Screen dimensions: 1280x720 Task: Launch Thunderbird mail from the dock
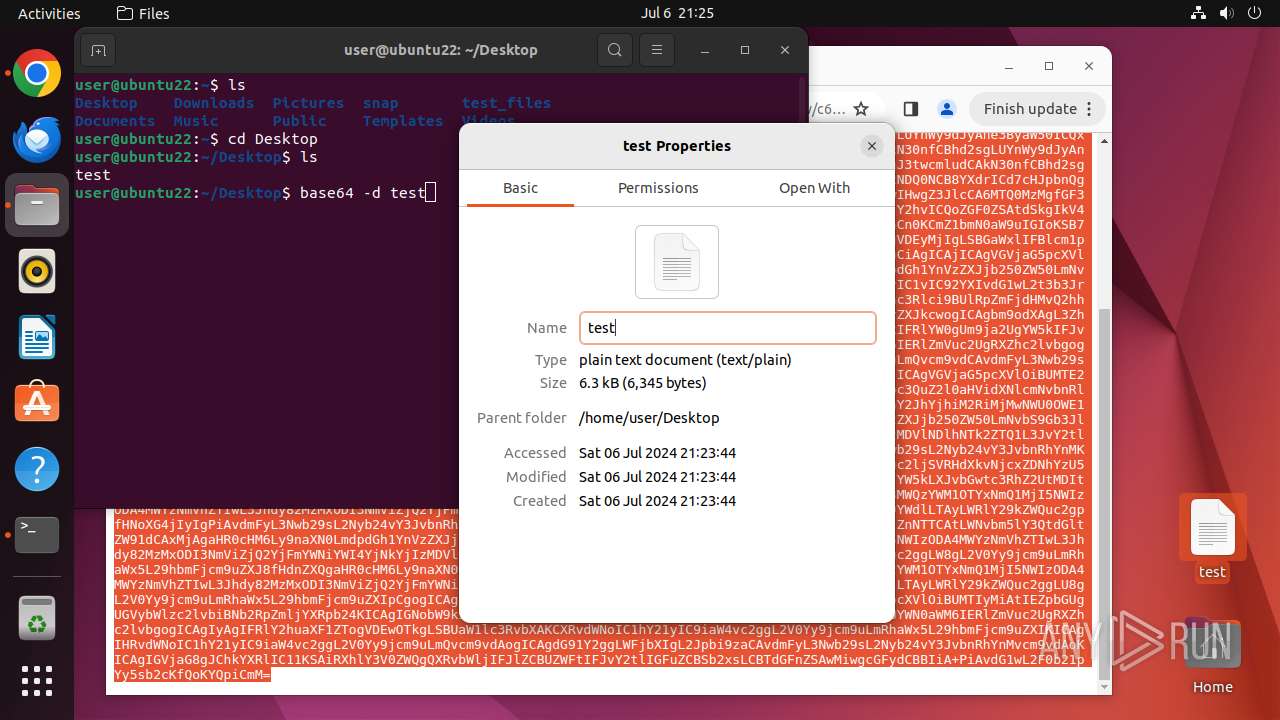(37, 139)
